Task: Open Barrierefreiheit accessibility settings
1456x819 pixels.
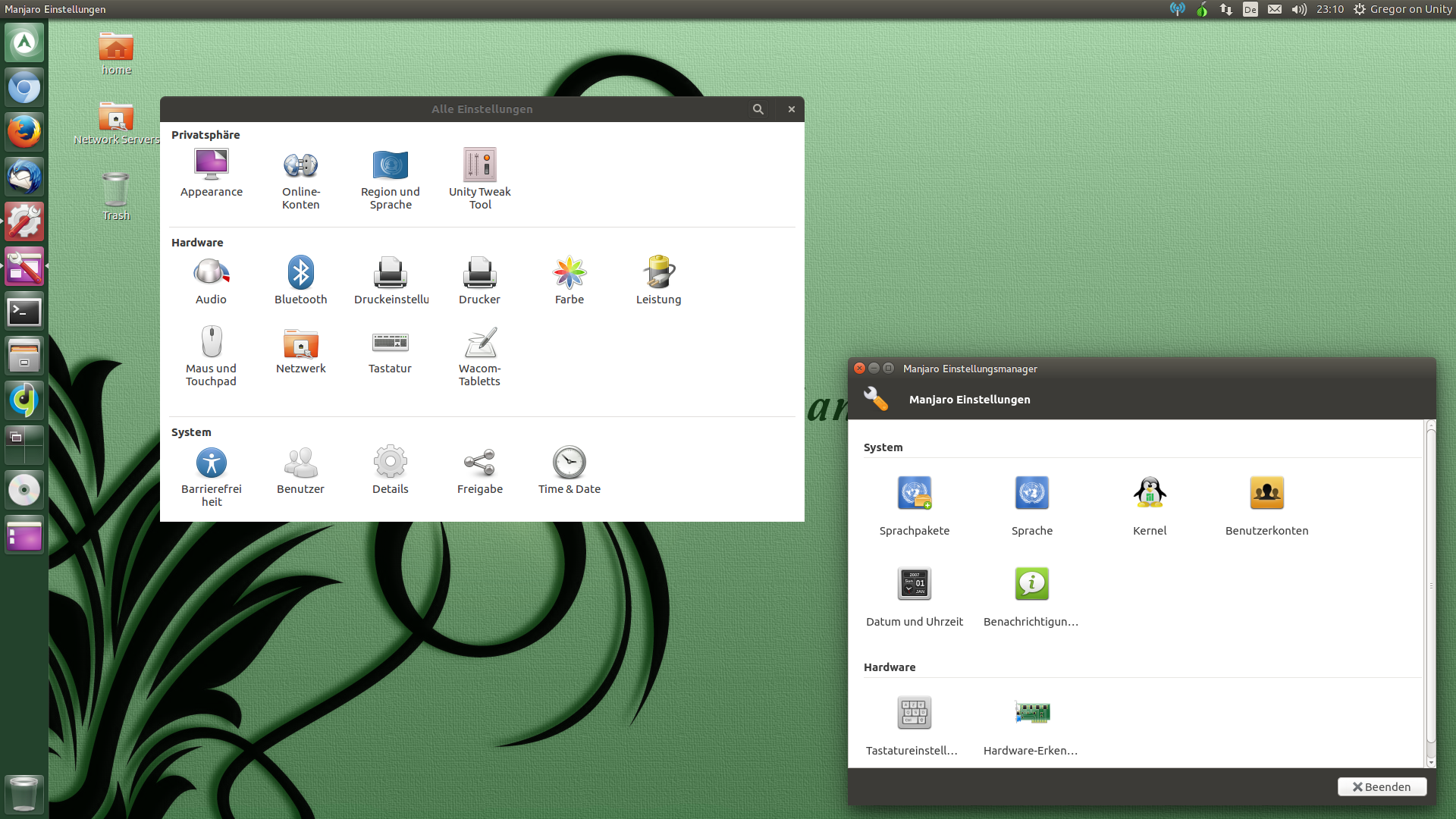Action: tap(211, 475)
